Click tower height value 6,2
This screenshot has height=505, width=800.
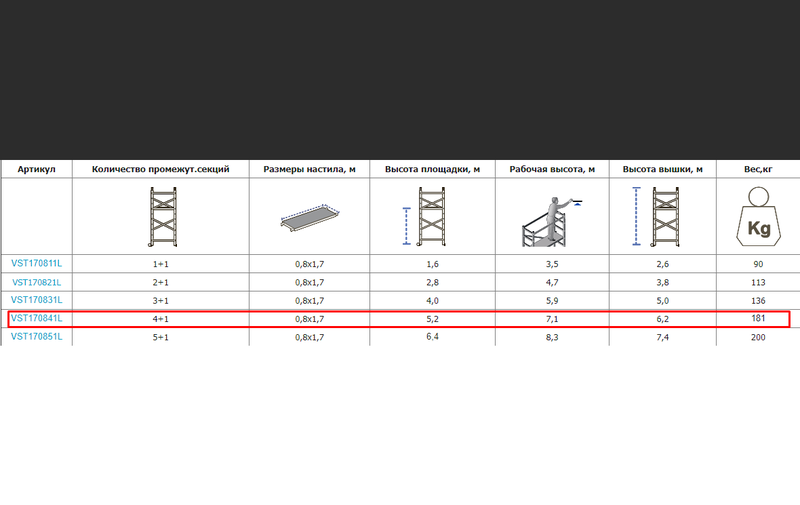coord(662,319)
